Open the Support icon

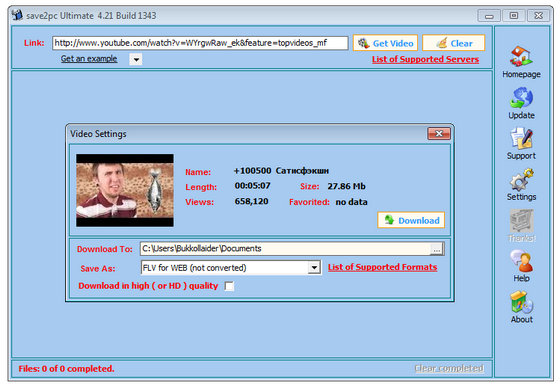click(521, 138)
